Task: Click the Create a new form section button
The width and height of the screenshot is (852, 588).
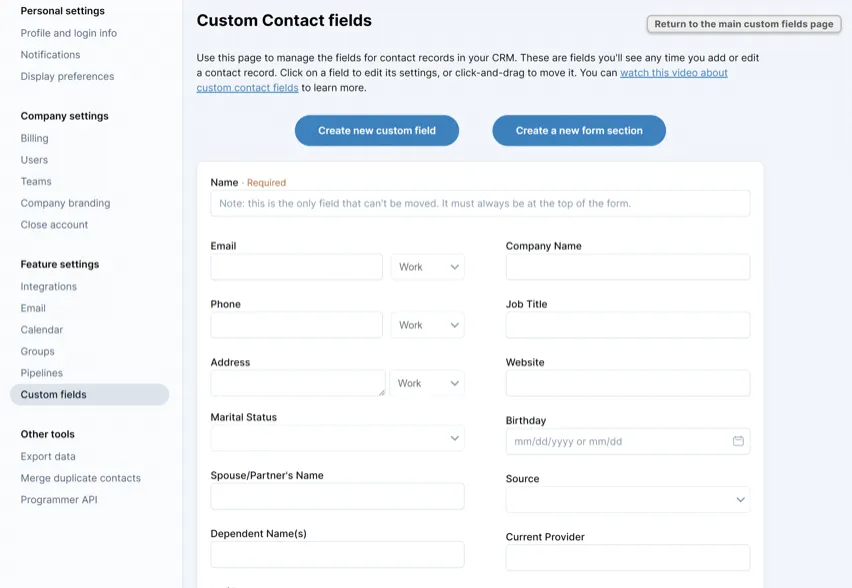Action: click(578, 130)
